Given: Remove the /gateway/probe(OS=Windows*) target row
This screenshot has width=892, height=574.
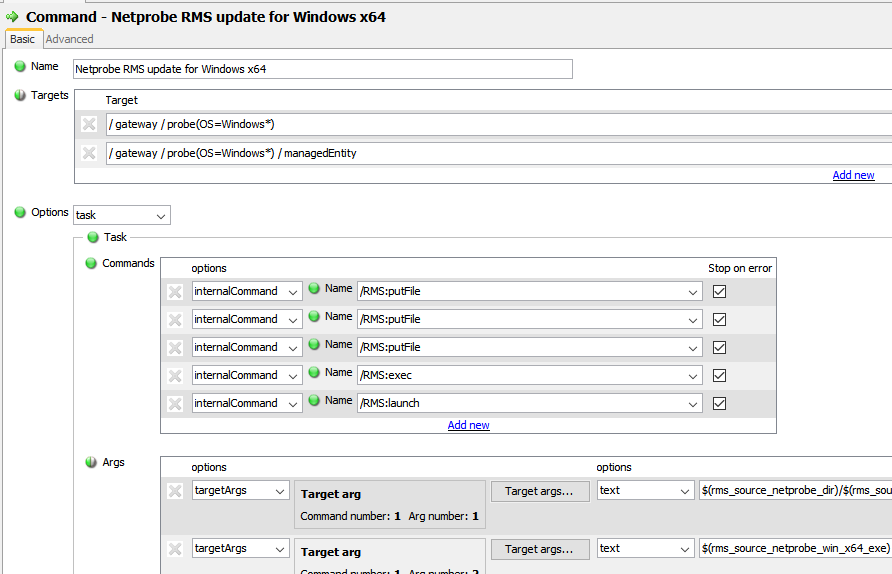Looking at the screenshot, I should tap(89, 124).
